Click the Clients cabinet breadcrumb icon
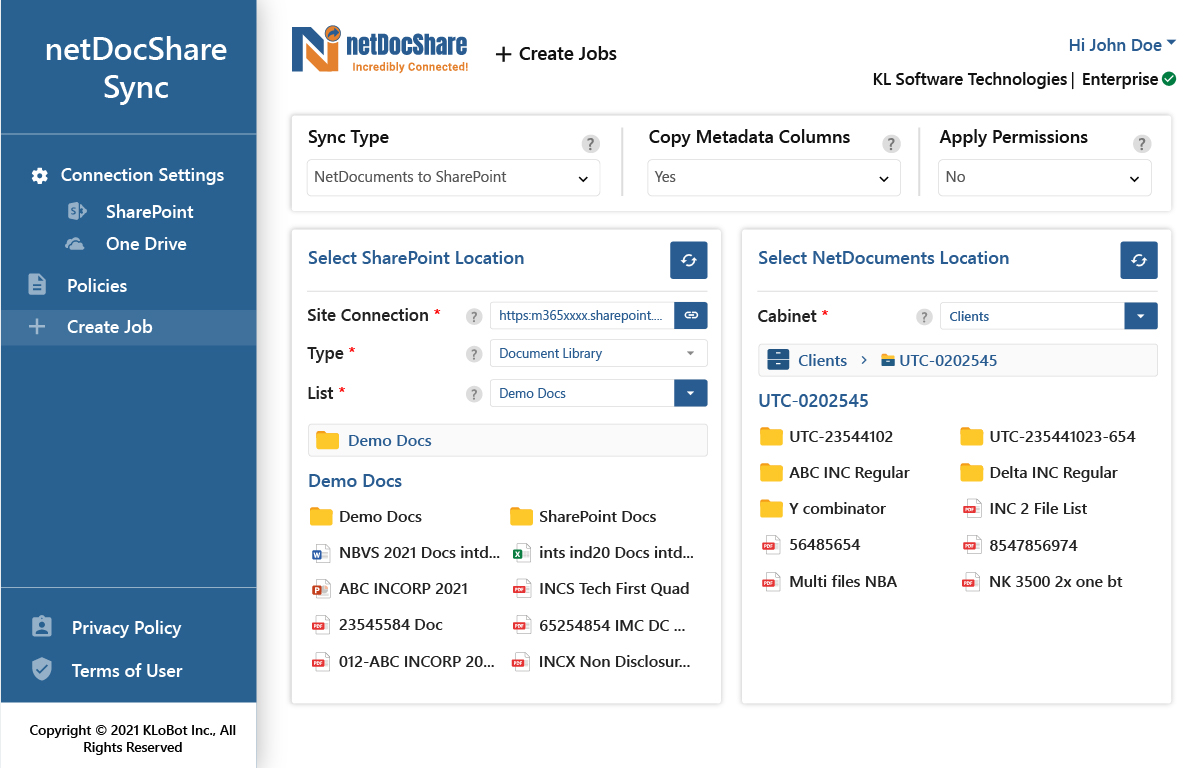The height and width of the screenshot is (768, 1200). pyautogui.click(x=778, y=360)
